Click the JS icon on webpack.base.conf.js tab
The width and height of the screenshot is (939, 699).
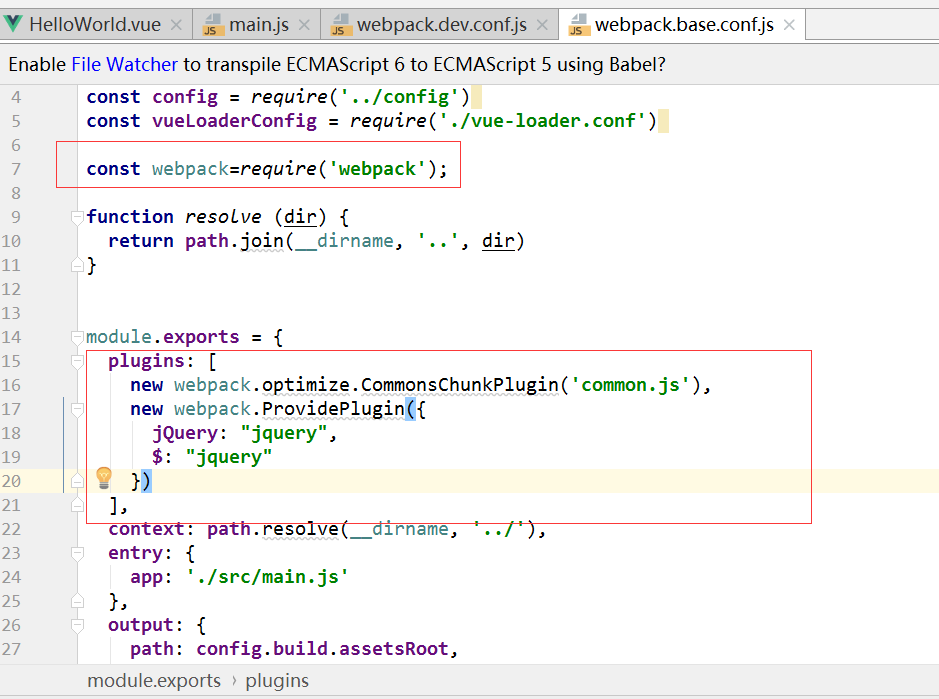577,25
